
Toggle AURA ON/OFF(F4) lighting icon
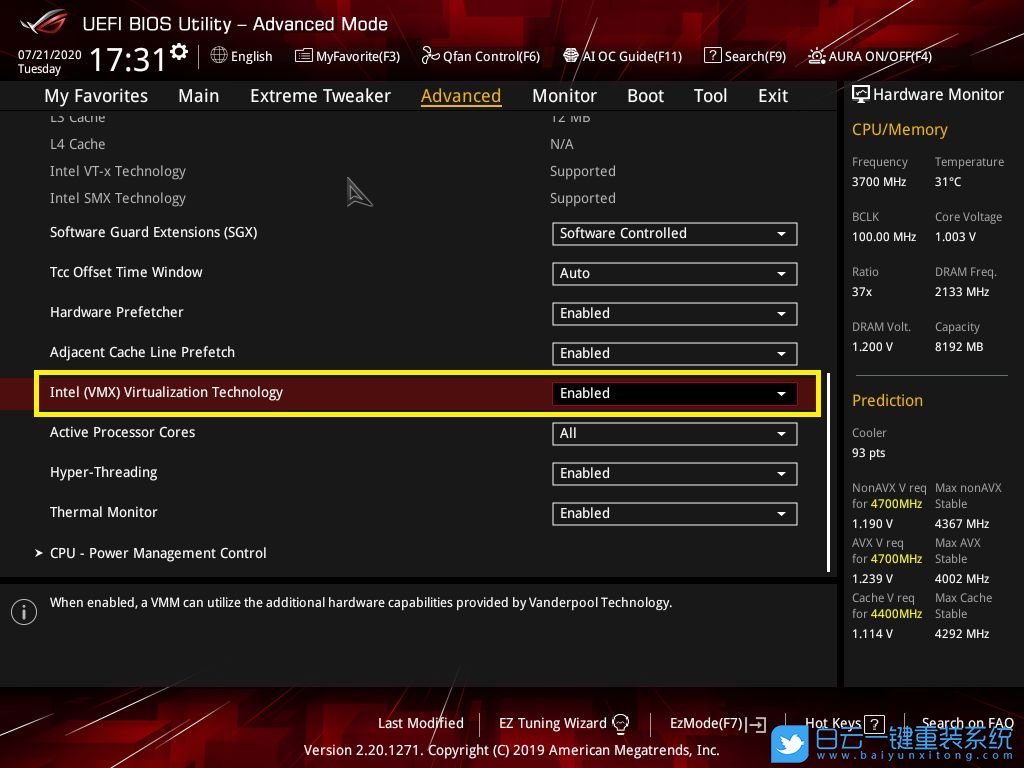click(x=817, y=56)
